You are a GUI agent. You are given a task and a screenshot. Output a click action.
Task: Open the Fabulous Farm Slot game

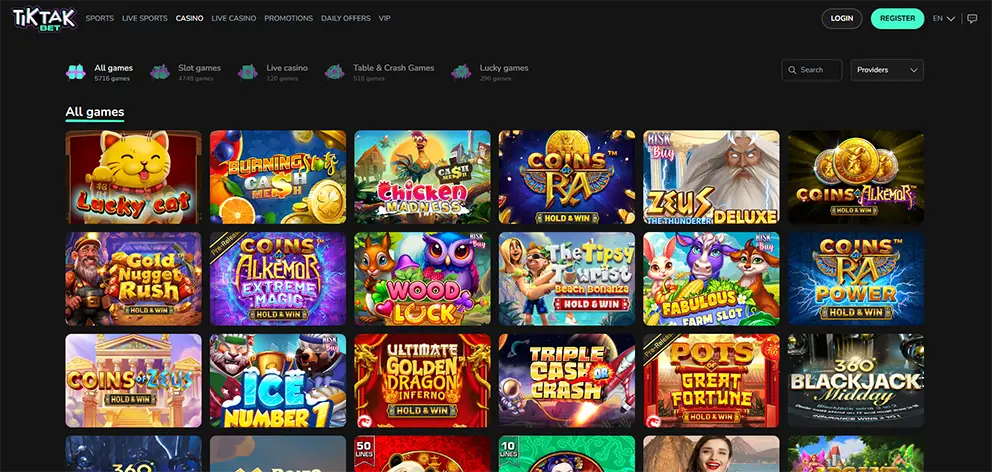pos(711,279)
